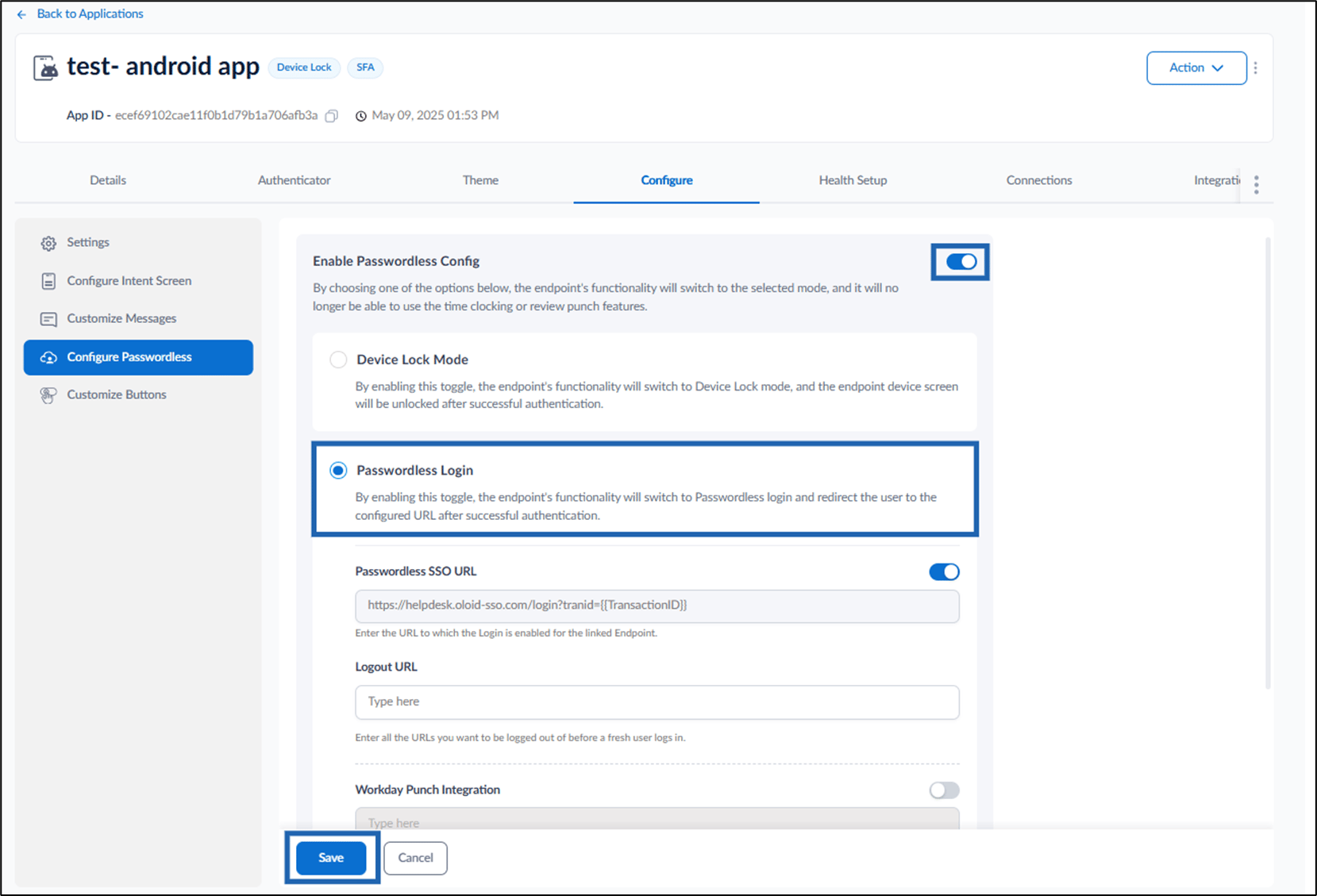Viewport: 1317px width, 896px height.
Task: Open the overflow tabs three-dot menu
Action: coord(1256,184)
